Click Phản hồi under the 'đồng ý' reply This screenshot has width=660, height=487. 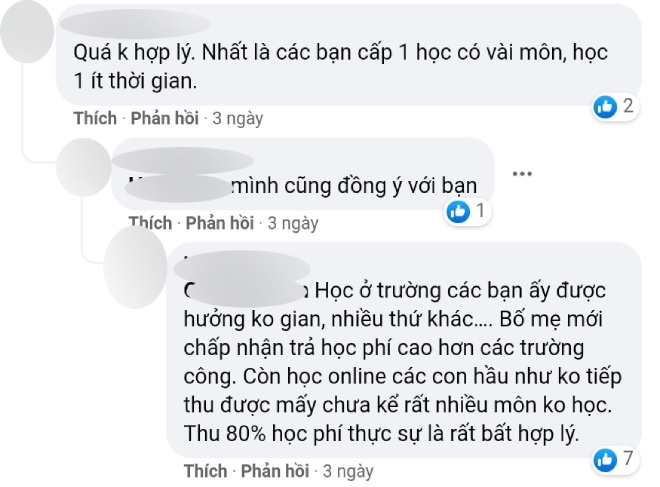[x=220, y=223]
